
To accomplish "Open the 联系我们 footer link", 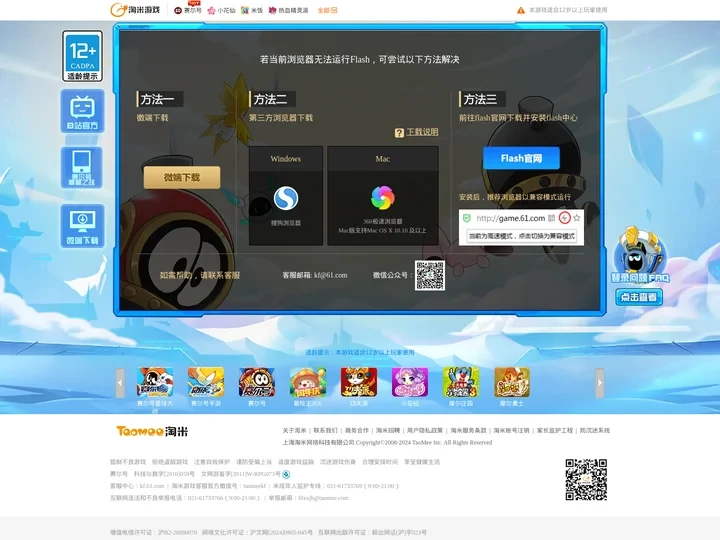I will coord(326,430).
